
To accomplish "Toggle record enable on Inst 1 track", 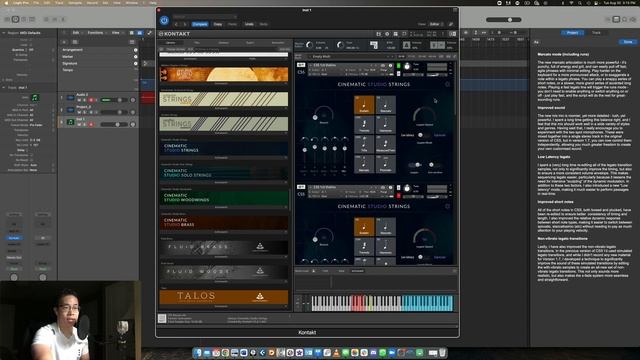I will (x=91, y=124).
